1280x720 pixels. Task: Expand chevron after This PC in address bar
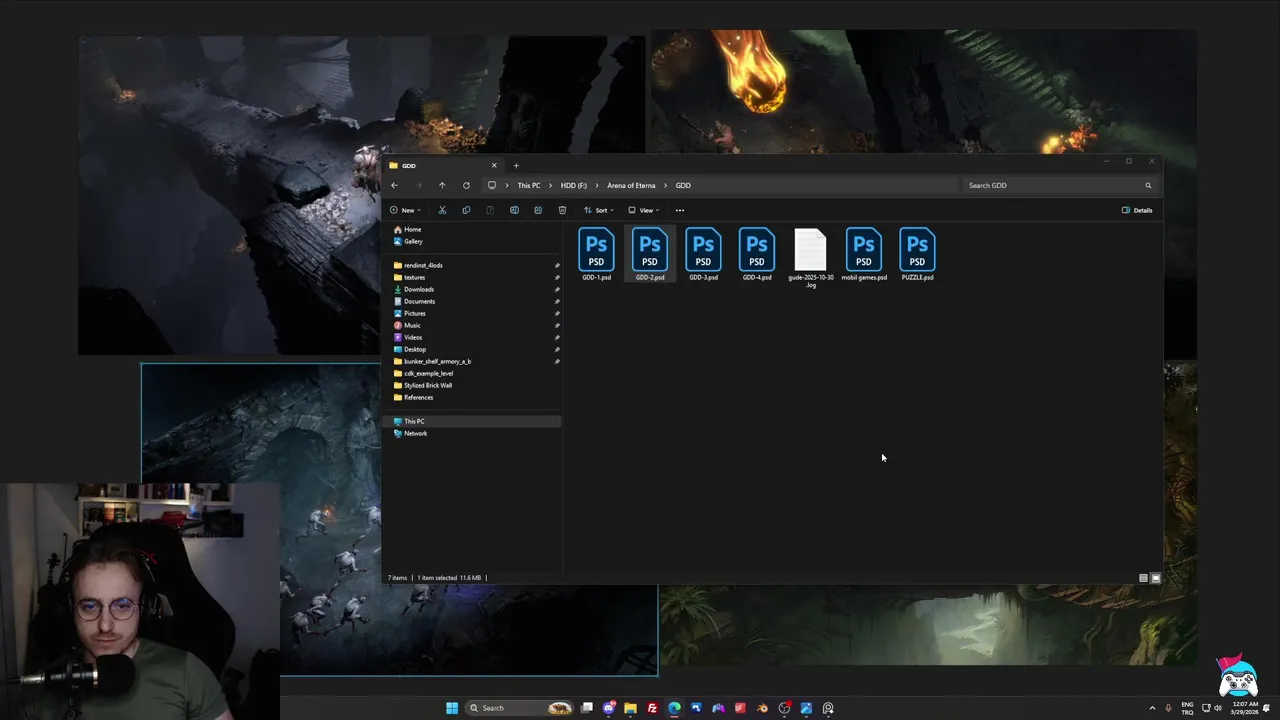[x=550, y=185]
